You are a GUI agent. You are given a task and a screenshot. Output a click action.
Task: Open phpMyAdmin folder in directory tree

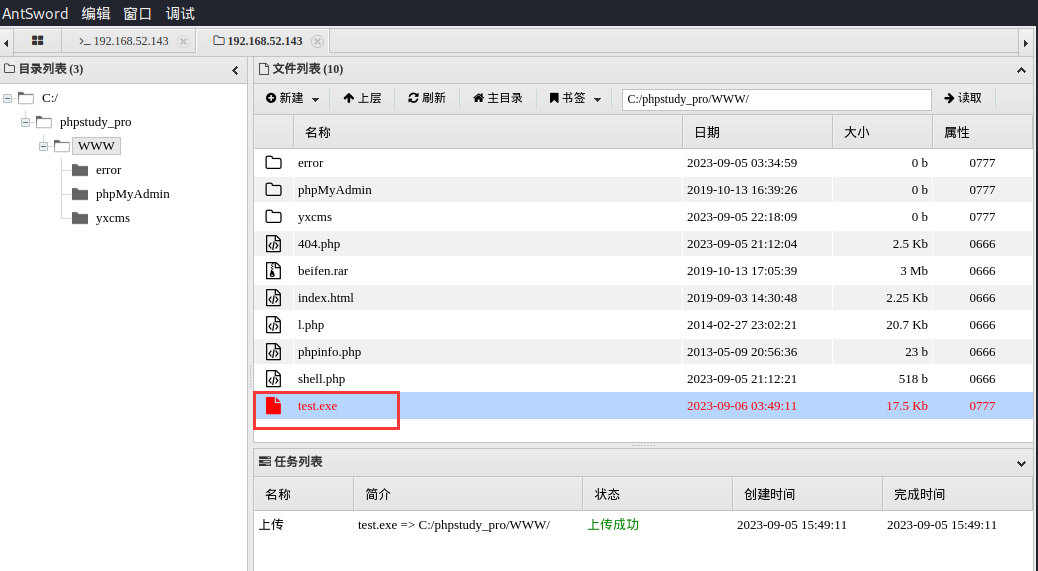pyautogui.click(x=132, y=194)
